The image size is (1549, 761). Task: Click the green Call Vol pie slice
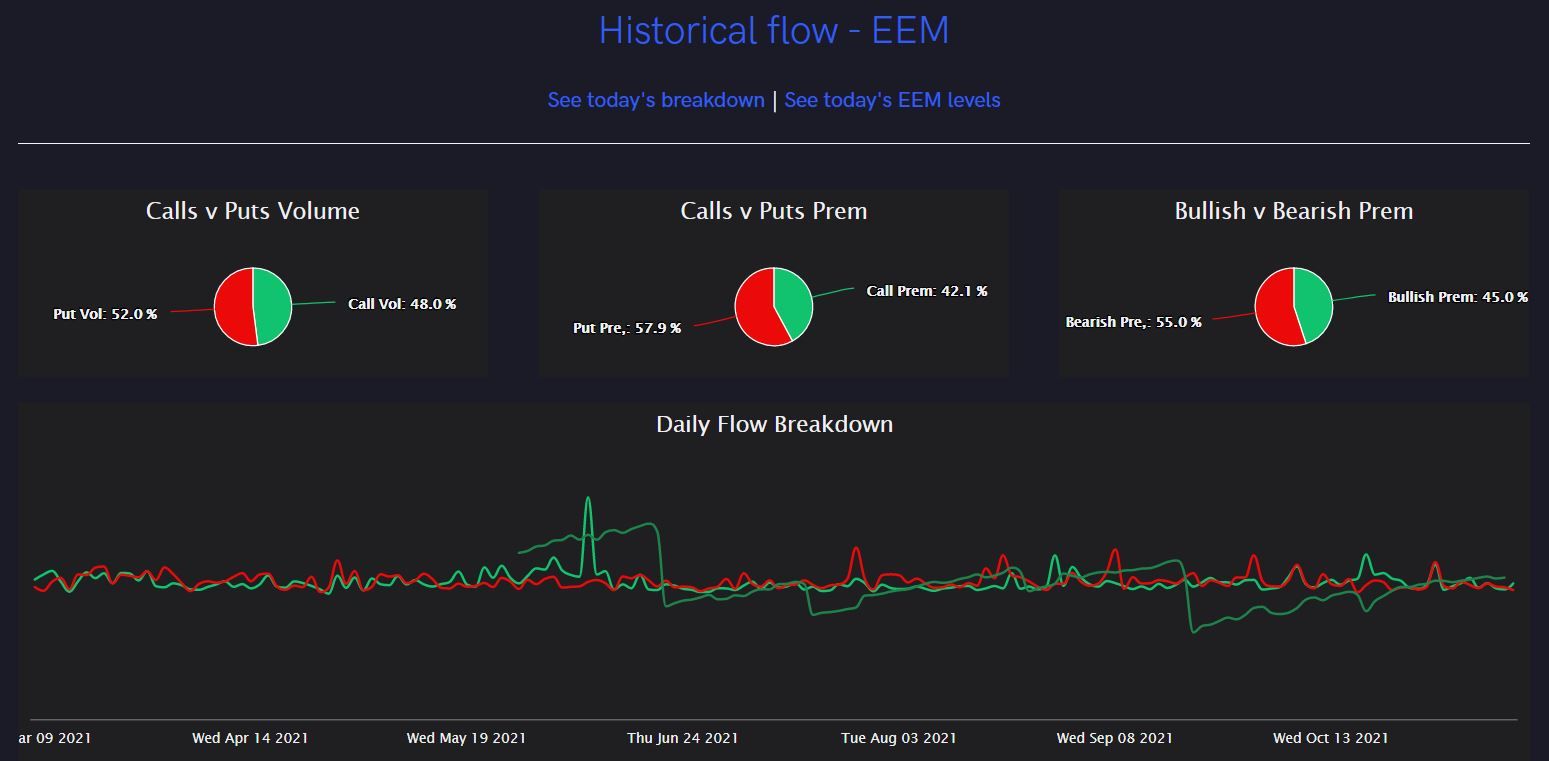[x=272, y=306]
